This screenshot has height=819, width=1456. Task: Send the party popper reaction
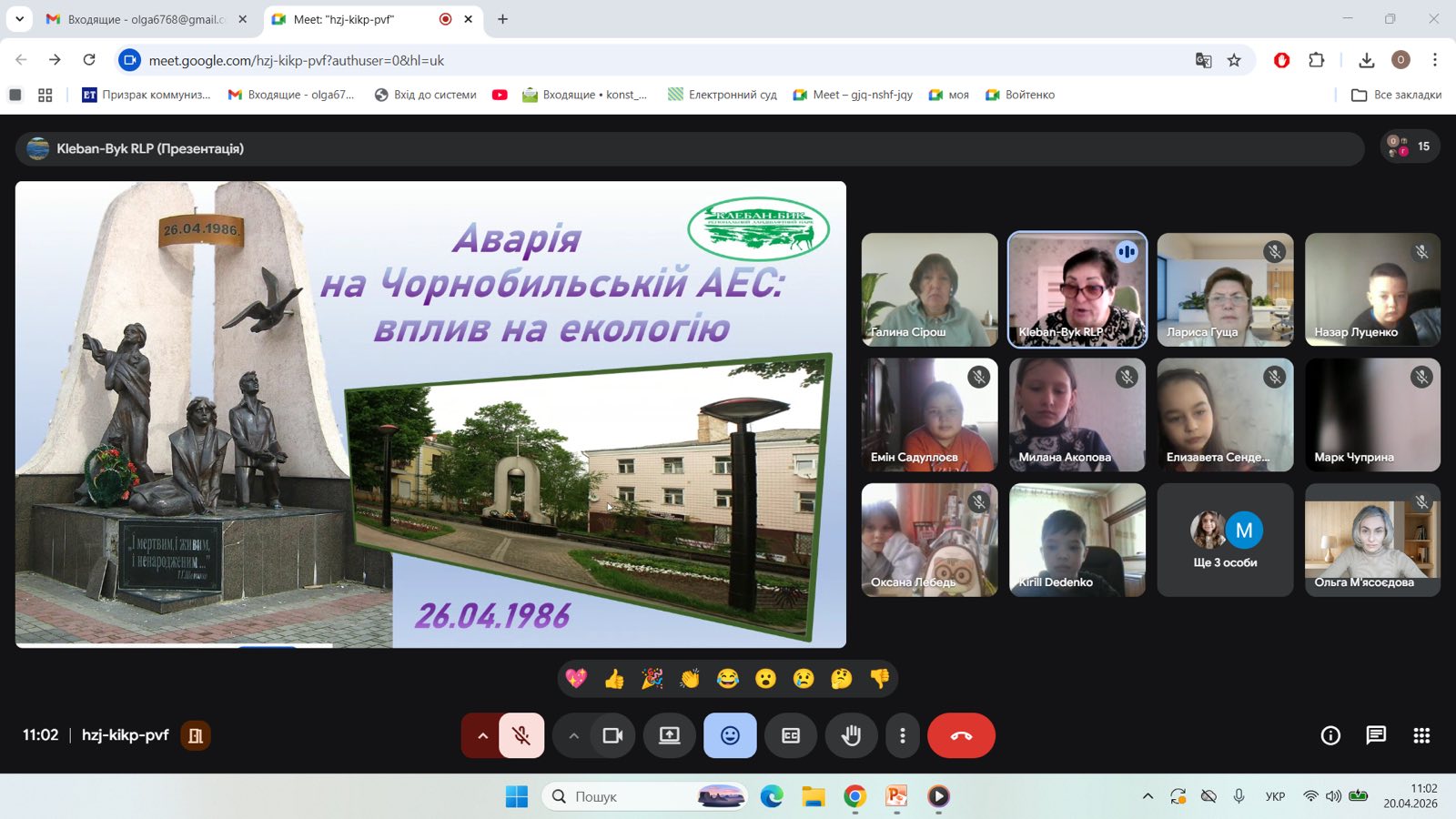pos(652,679)
